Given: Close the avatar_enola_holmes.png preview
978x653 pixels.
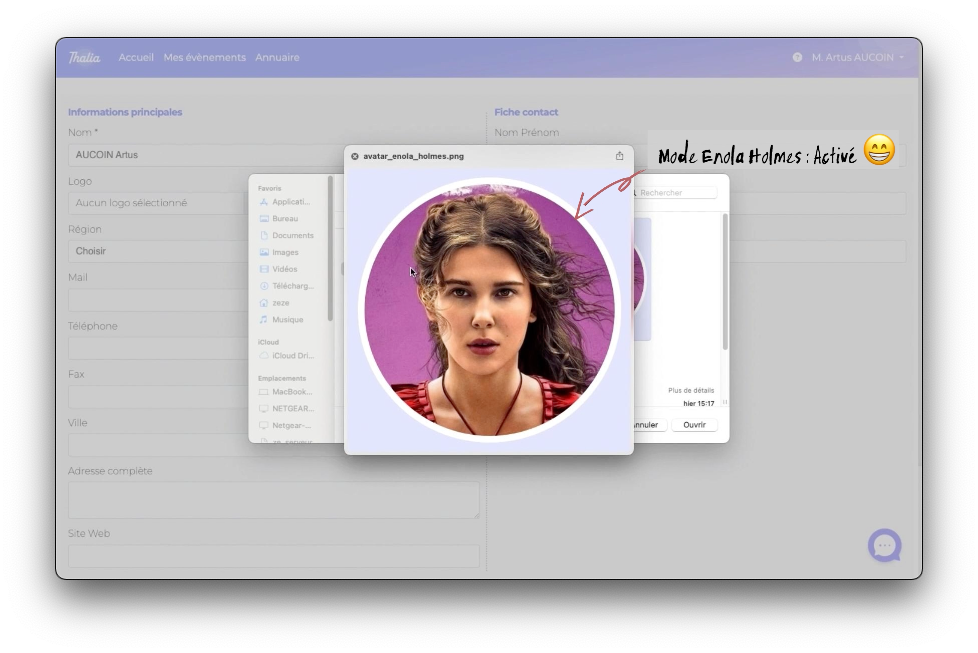Looking at the screenshot, I should coord(355,156).
